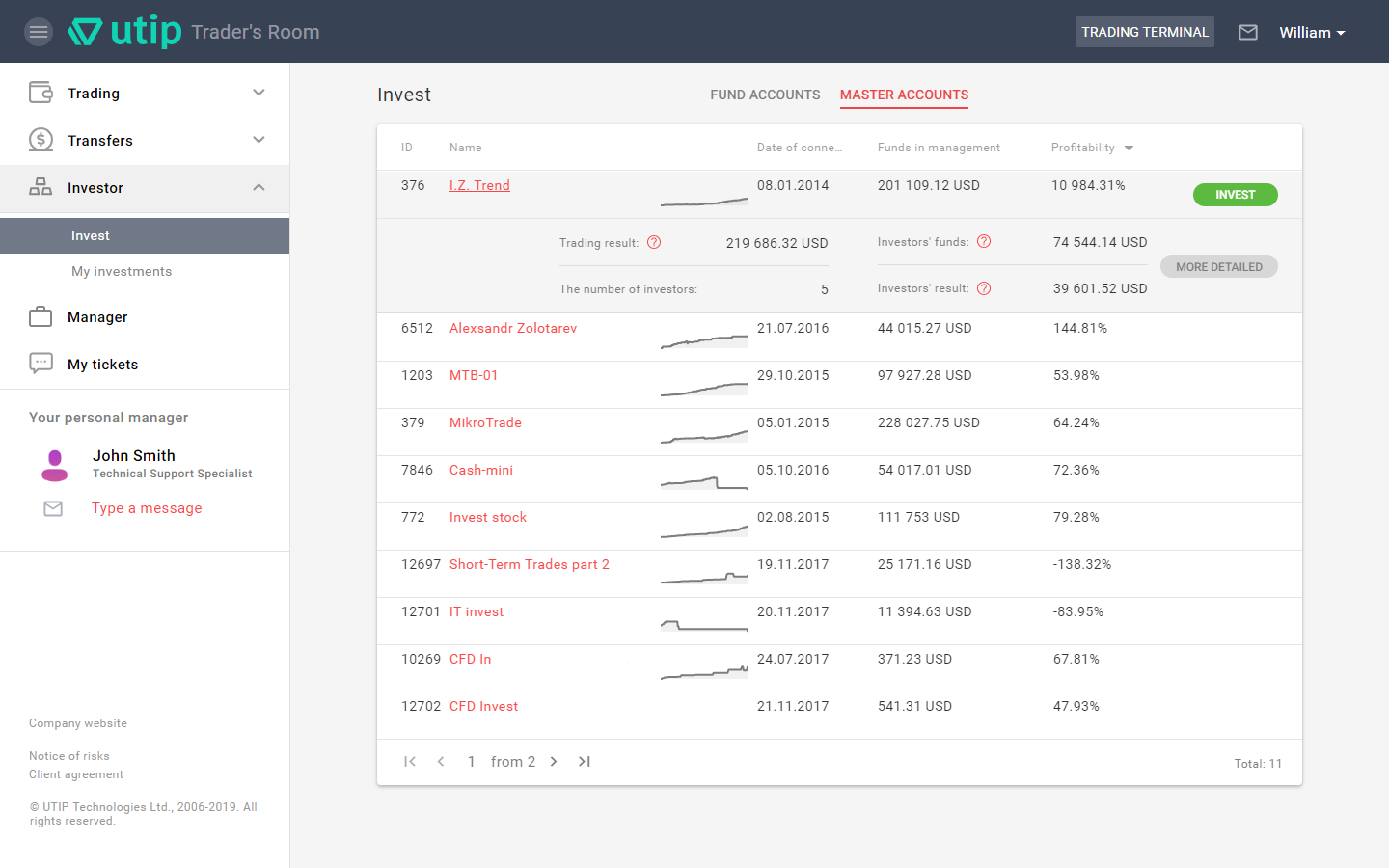Open My investments in sidebar
The image size is (1389, 868).
point(122,271)
